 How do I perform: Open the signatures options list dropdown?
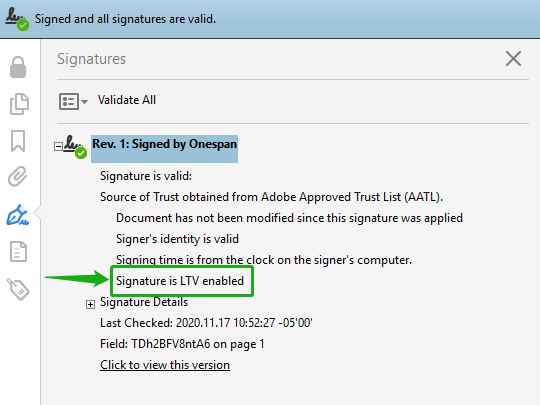tap(73, 101)
